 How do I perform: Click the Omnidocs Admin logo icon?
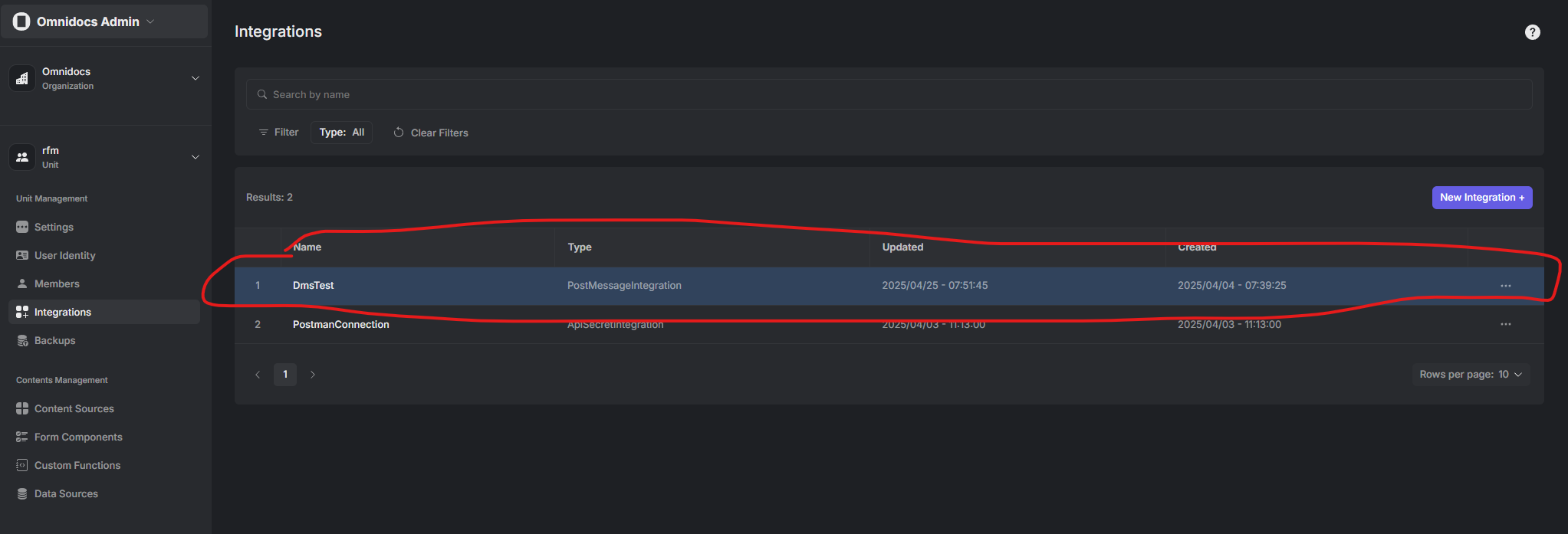(x=21, y=21)
